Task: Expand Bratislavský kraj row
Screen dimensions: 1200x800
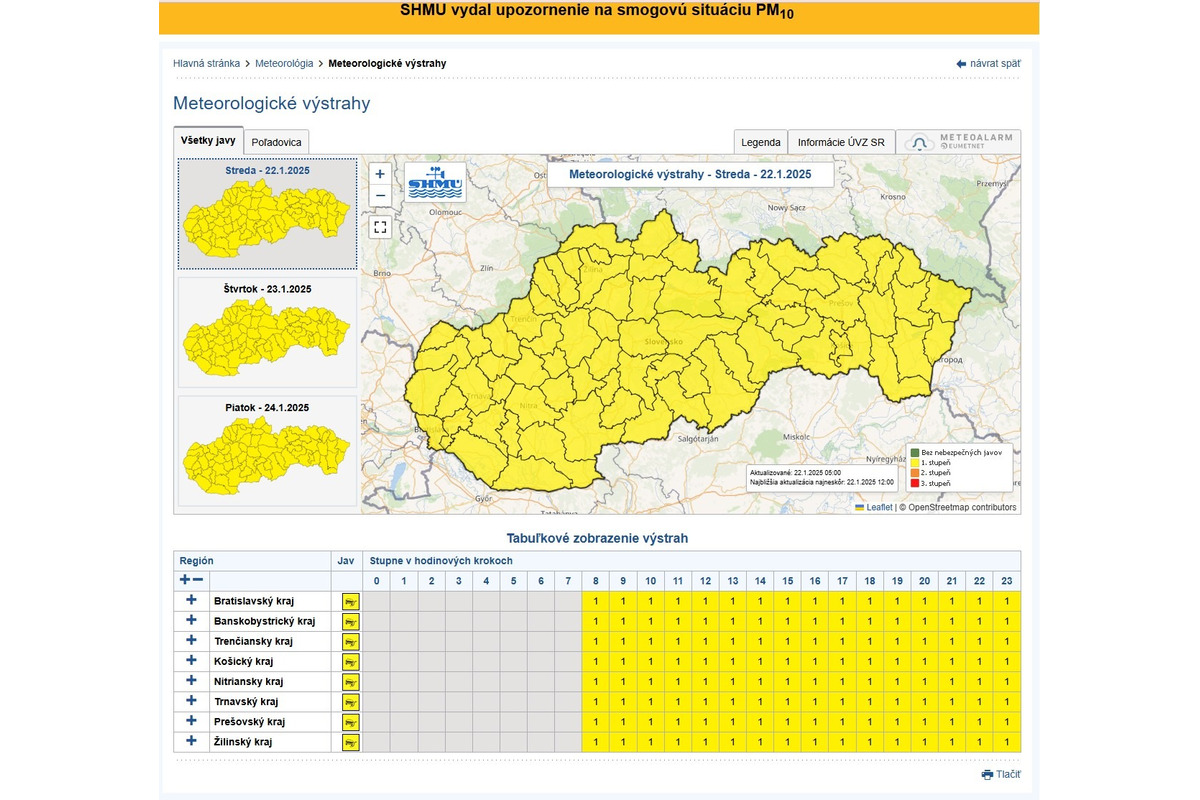Action: 191,601
